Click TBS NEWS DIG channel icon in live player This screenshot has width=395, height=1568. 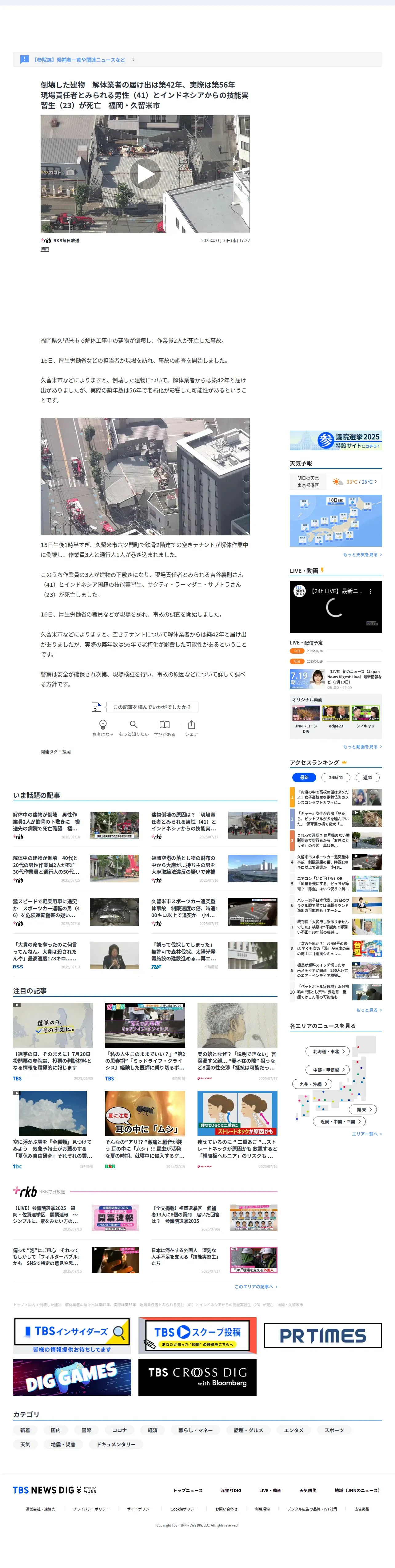pos(299,591)
